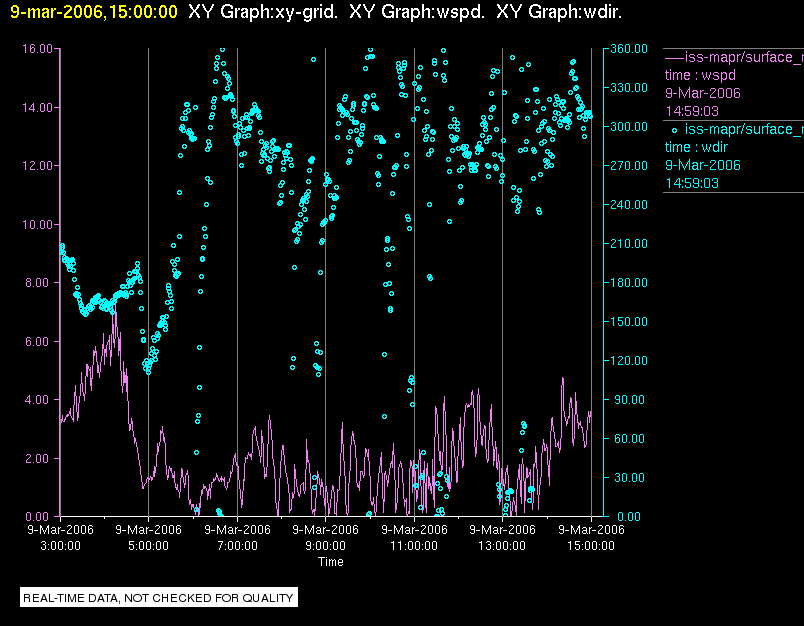This screenshot has height=626, width=804.
Task: Click 14:59:03 under the wdir legend
Action: coord(692,184)
